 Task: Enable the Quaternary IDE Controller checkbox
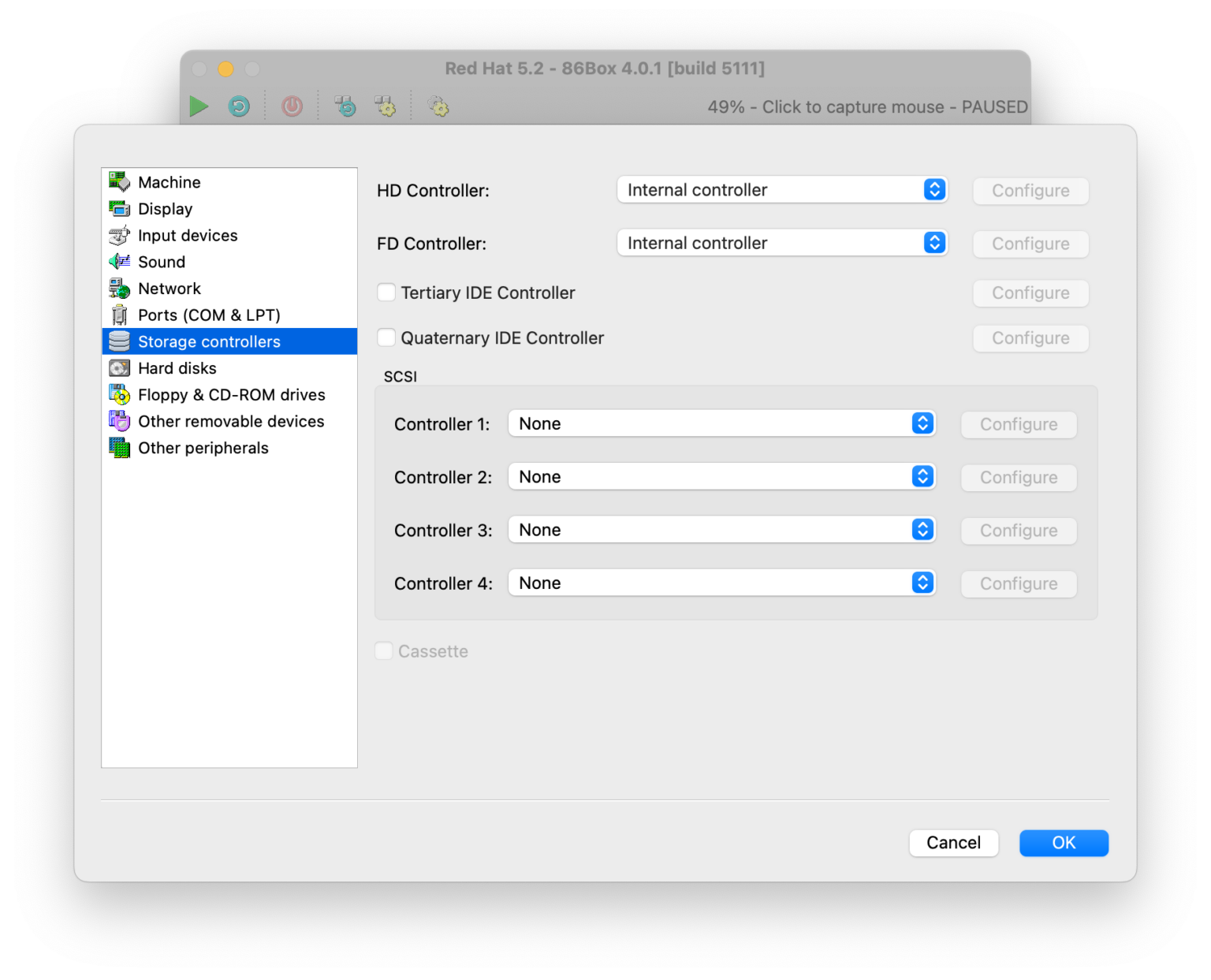[386, 337]
